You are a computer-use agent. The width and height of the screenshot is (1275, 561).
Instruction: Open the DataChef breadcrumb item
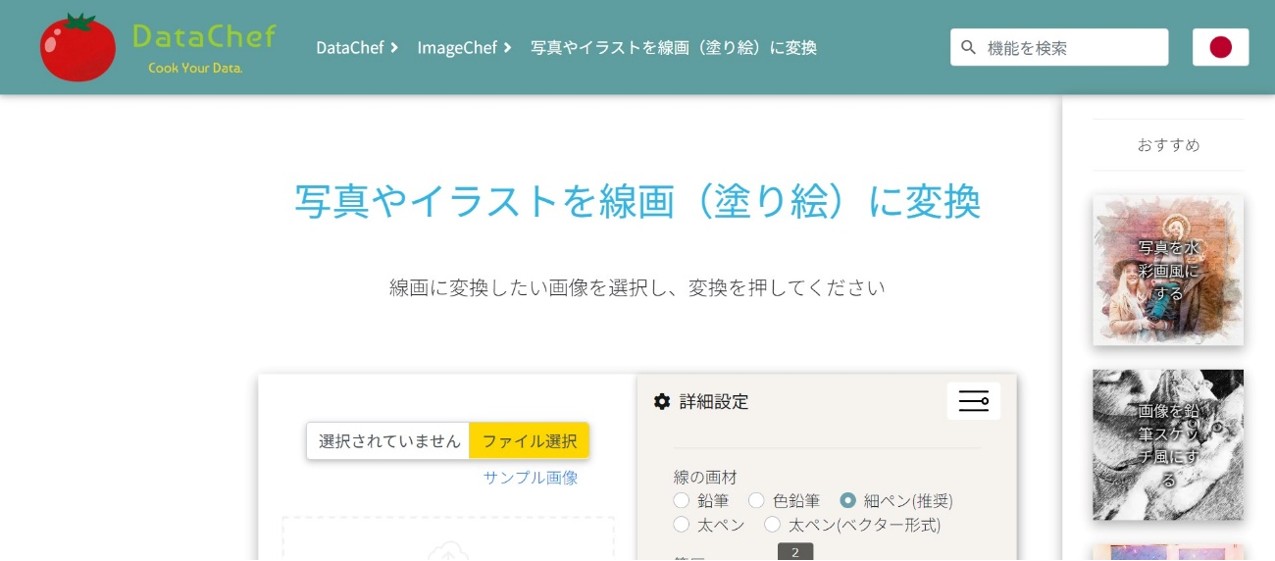[350, 47]
